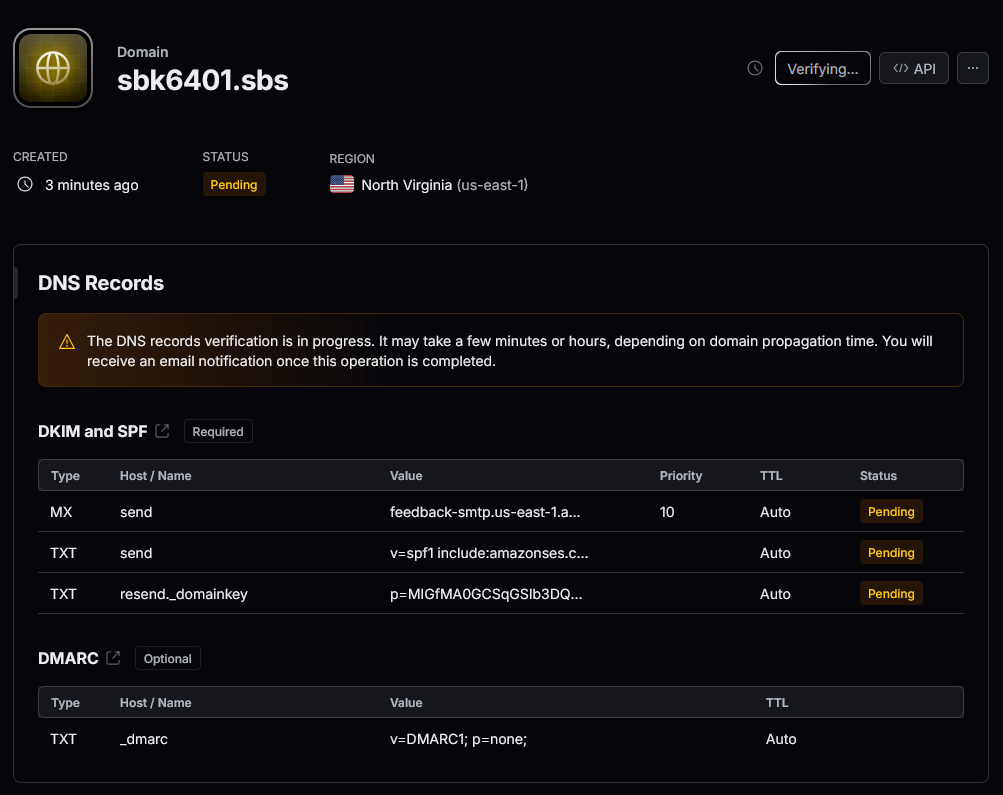Image resolution: width=1003 pixels, height=795 pixels.
Task: Click the US flag region icon
Action: 342,184
